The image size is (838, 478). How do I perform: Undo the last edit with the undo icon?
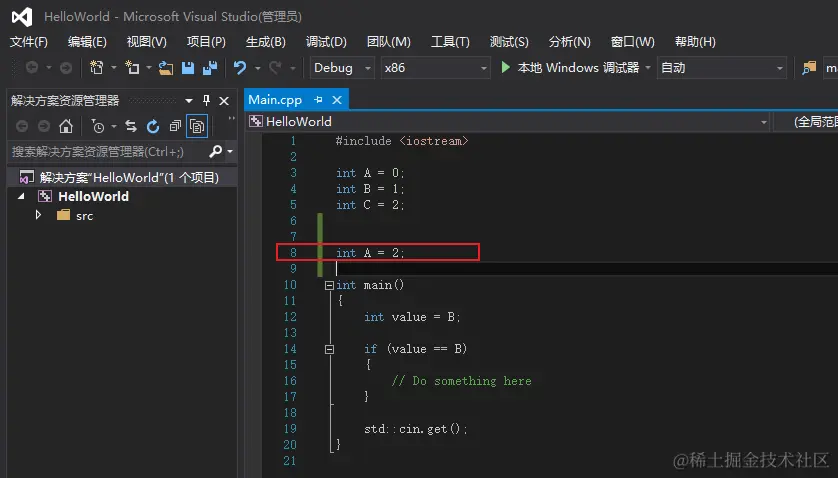tap(240, 67)
